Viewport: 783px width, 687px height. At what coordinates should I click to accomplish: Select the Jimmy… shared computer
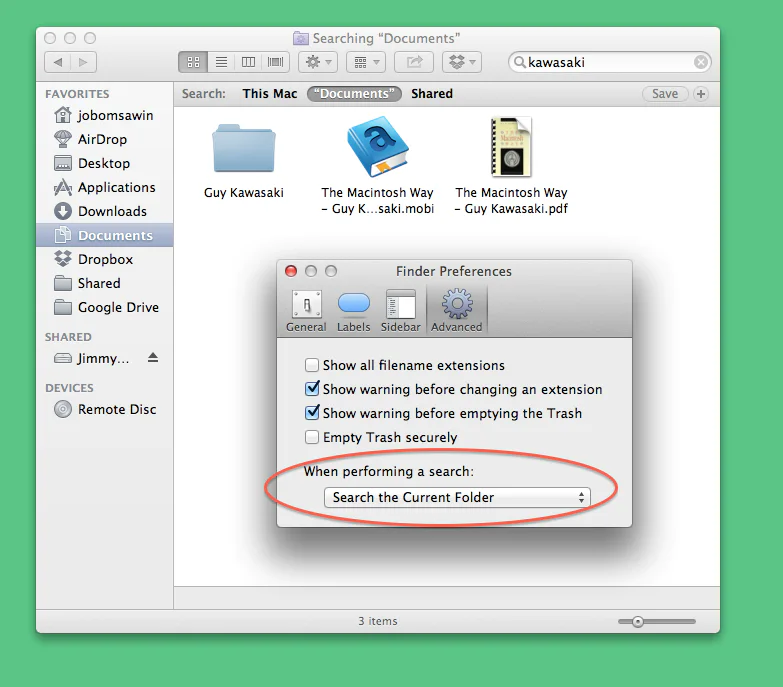pyautogui.click(x=92, y=358)
